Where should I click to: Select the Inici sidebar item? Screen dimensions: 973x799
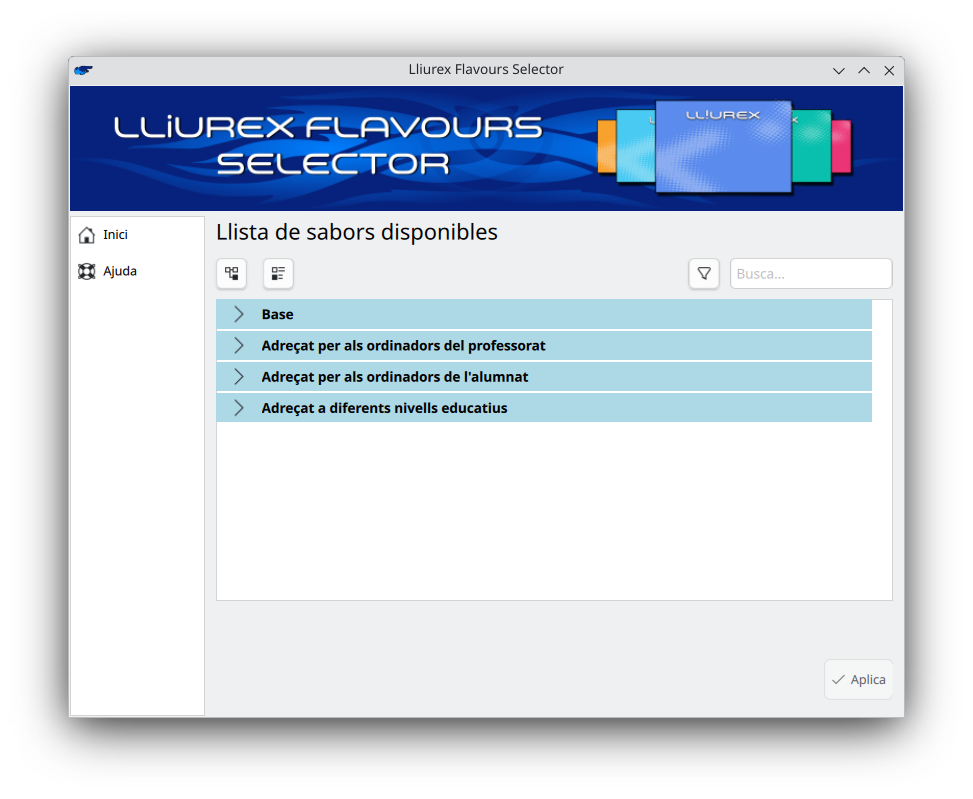tap(115, 235)
